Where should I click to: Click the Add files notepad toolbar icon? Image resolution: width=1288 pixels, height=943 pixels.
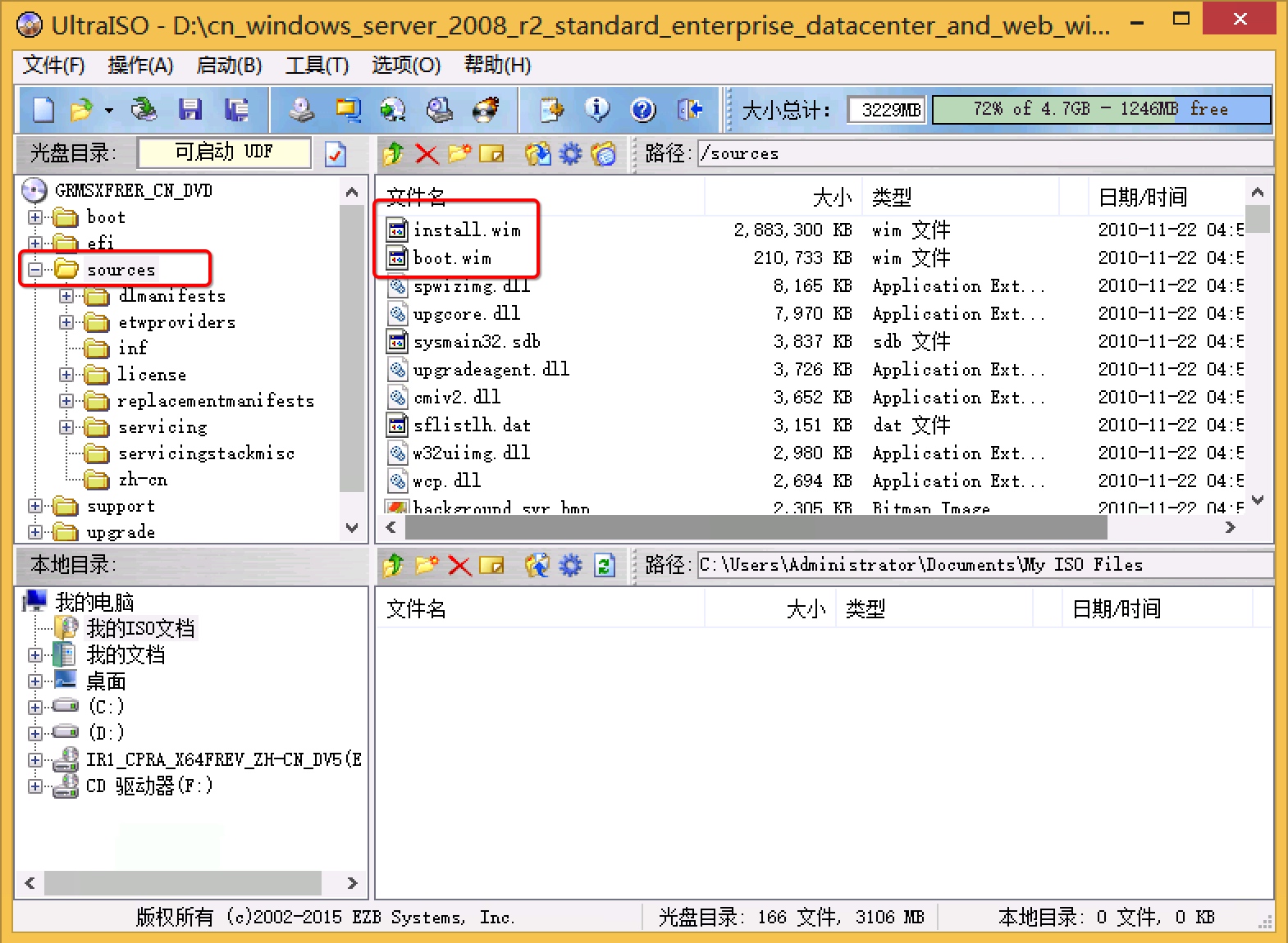coord(551,109)
